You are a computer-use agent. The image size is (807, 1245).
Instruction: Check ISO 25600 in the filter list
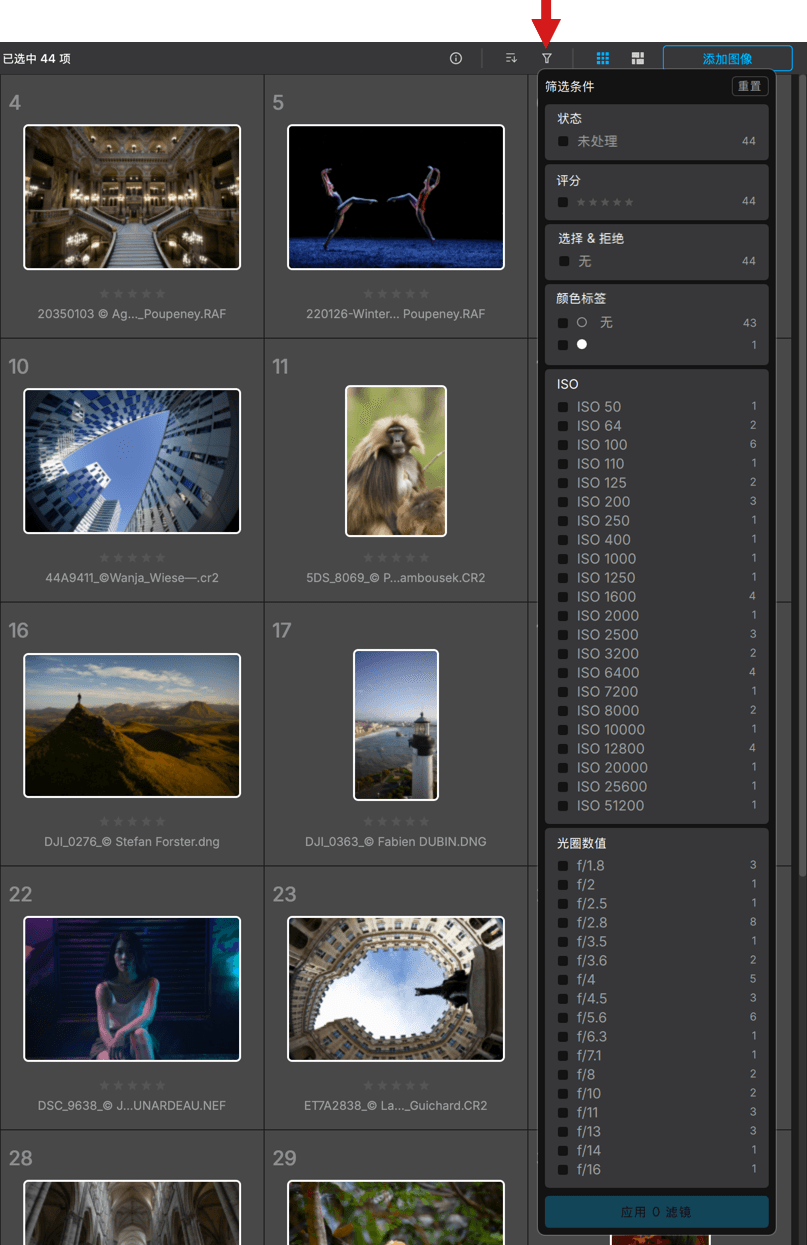click(563, 787)
